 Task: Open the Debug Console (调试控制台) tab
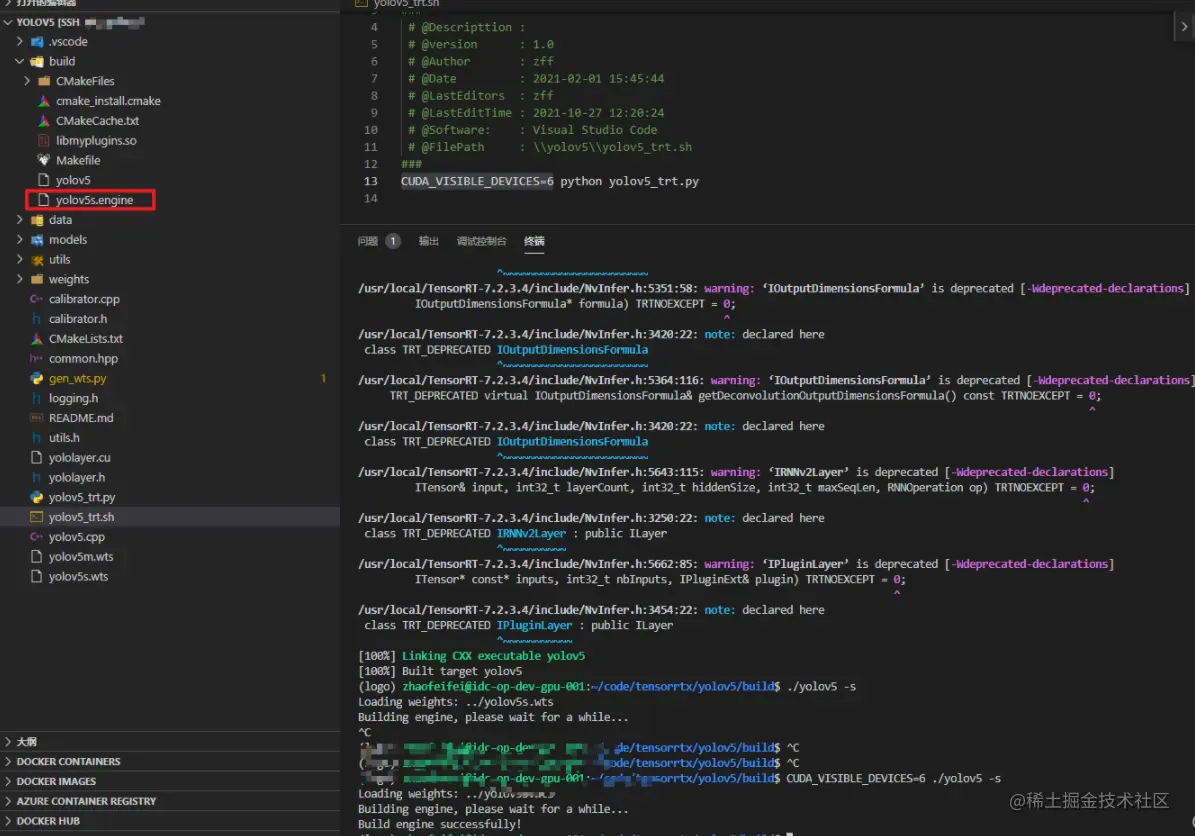click(481, 241)
